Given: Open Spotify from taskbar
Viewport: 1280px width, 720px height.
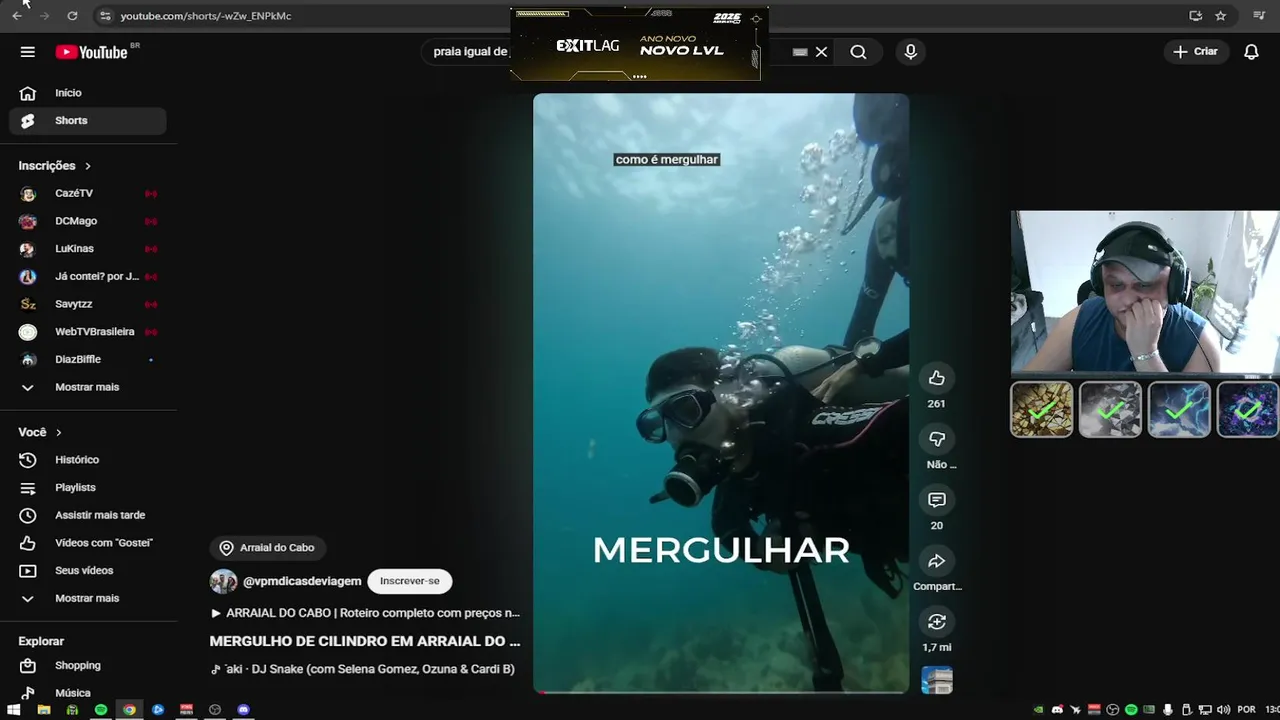Looking at the screenshot, I should (101, 710).
